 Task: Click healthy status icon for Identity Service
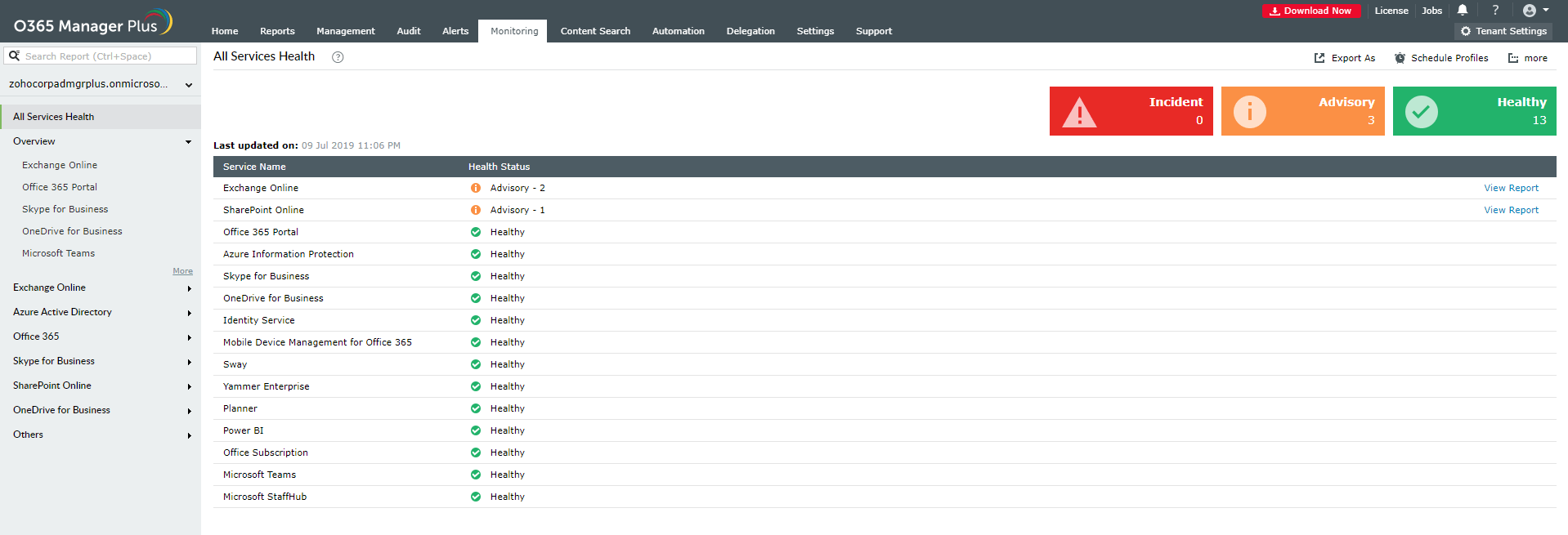coord(476,320)
